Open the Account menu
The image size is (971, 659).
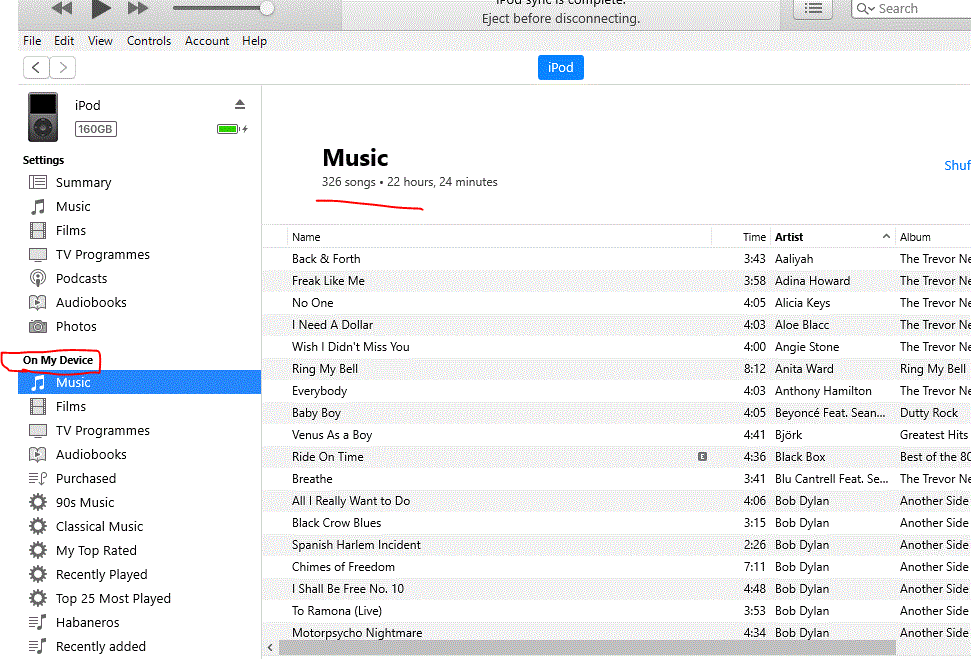(207, 41)
